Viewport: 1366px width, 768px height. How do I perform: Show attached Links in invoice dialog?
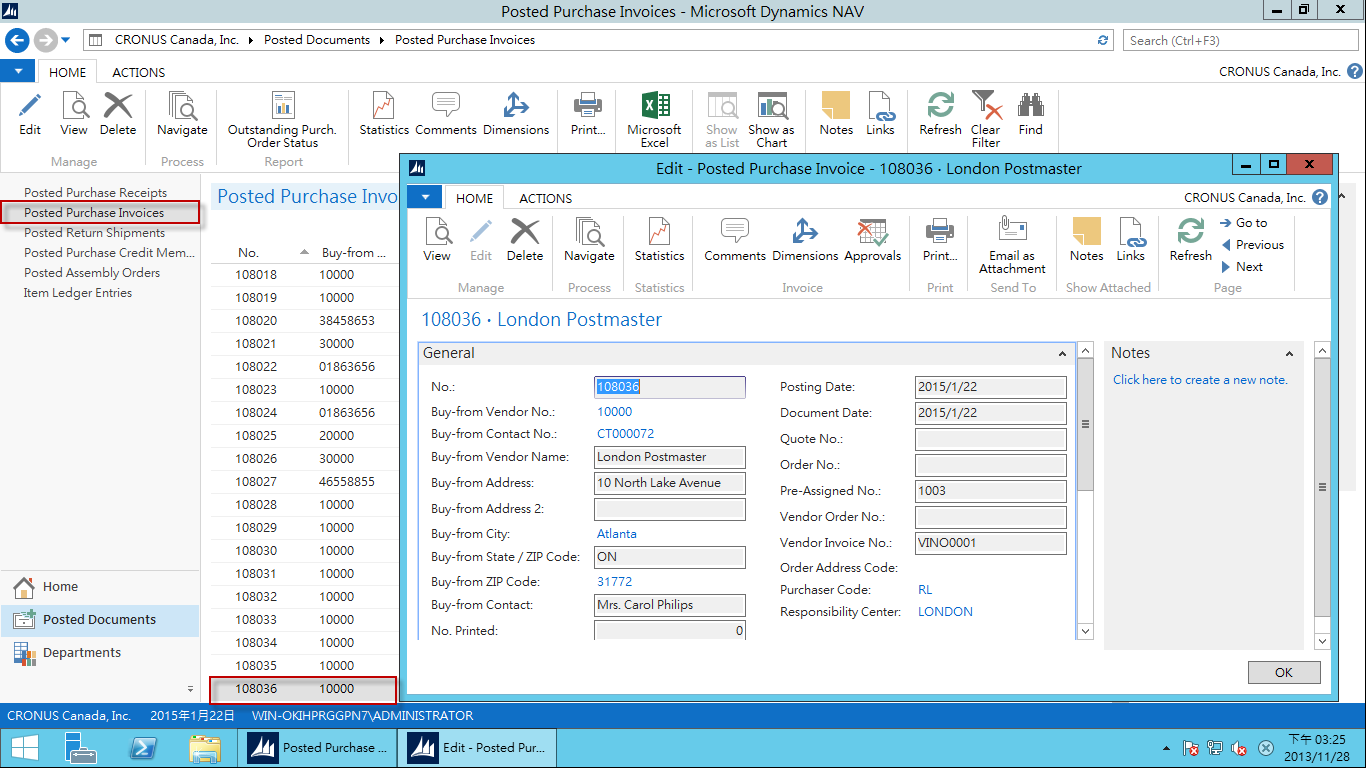1131,240
